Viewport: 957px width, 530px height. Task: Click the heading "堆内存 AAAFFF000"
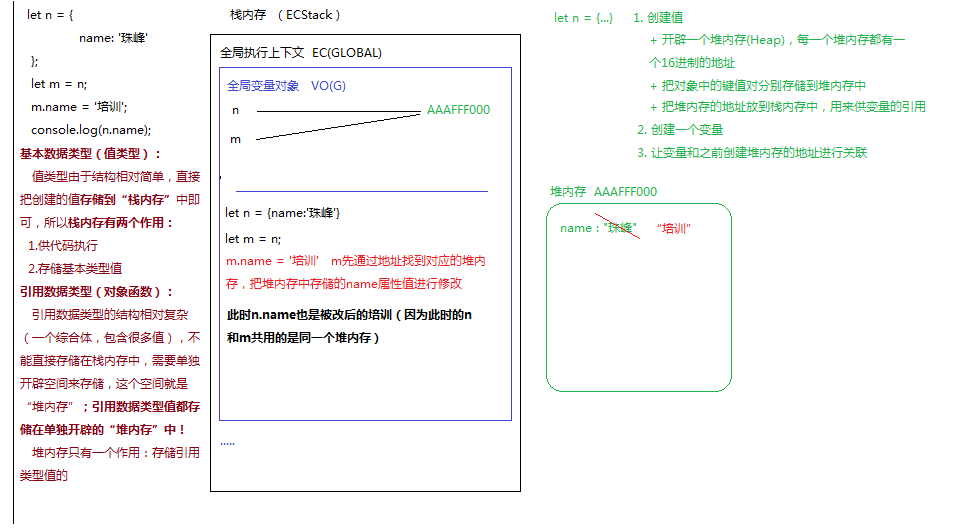click(604, 192)
